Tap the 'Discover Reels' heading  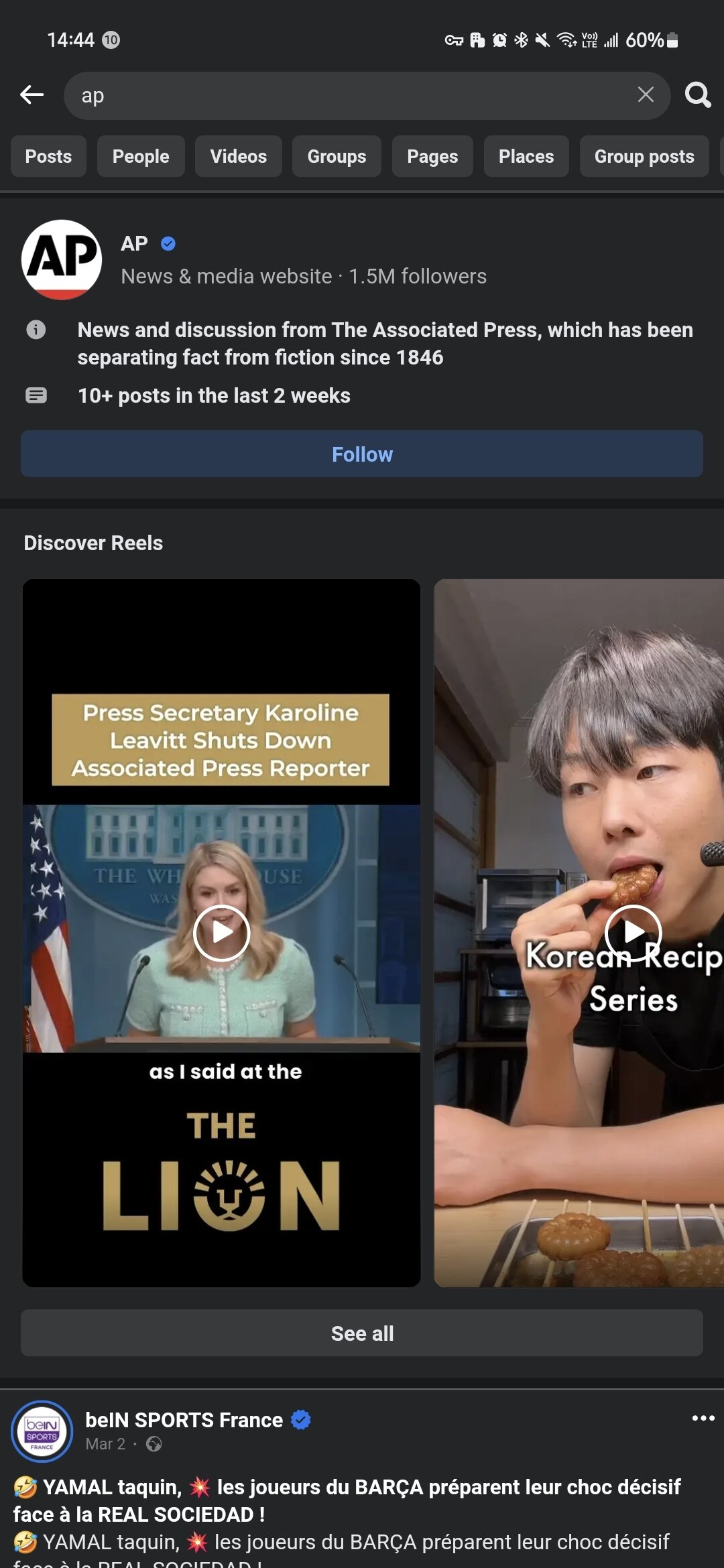click(93, 543)
